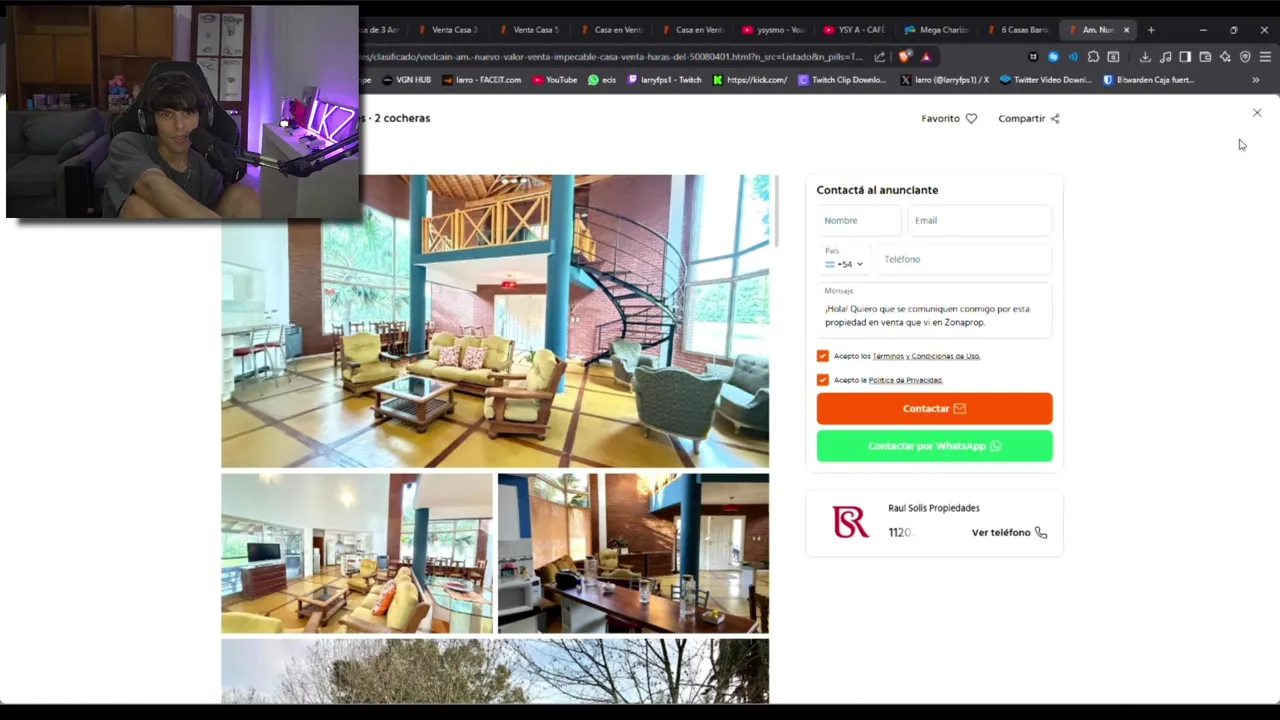Click the Raul Solis Propiedades name

pos(934,508)
